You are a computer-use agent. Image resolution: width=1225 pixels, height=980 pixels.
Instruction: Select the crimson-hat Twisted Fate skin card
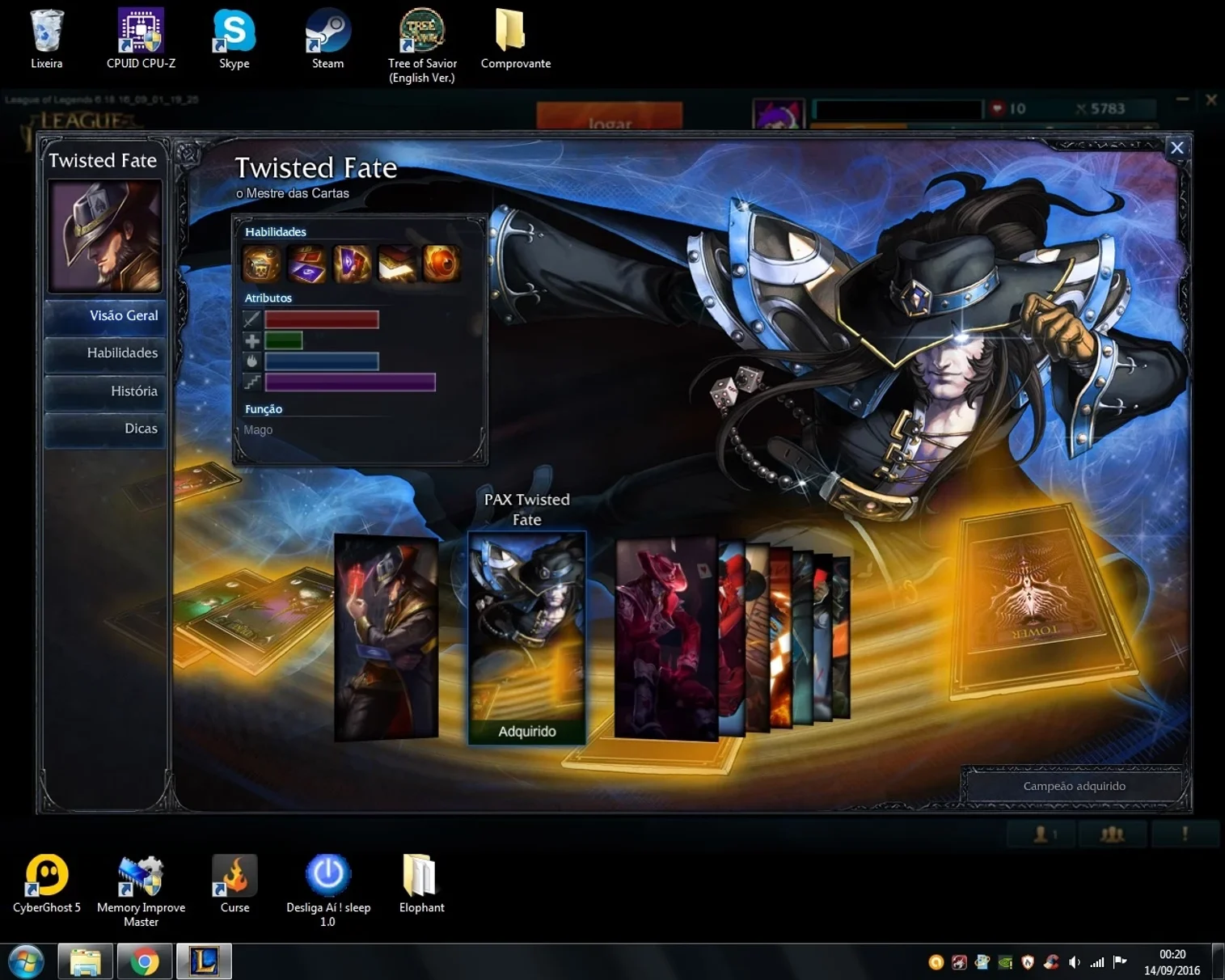[666, 639]
